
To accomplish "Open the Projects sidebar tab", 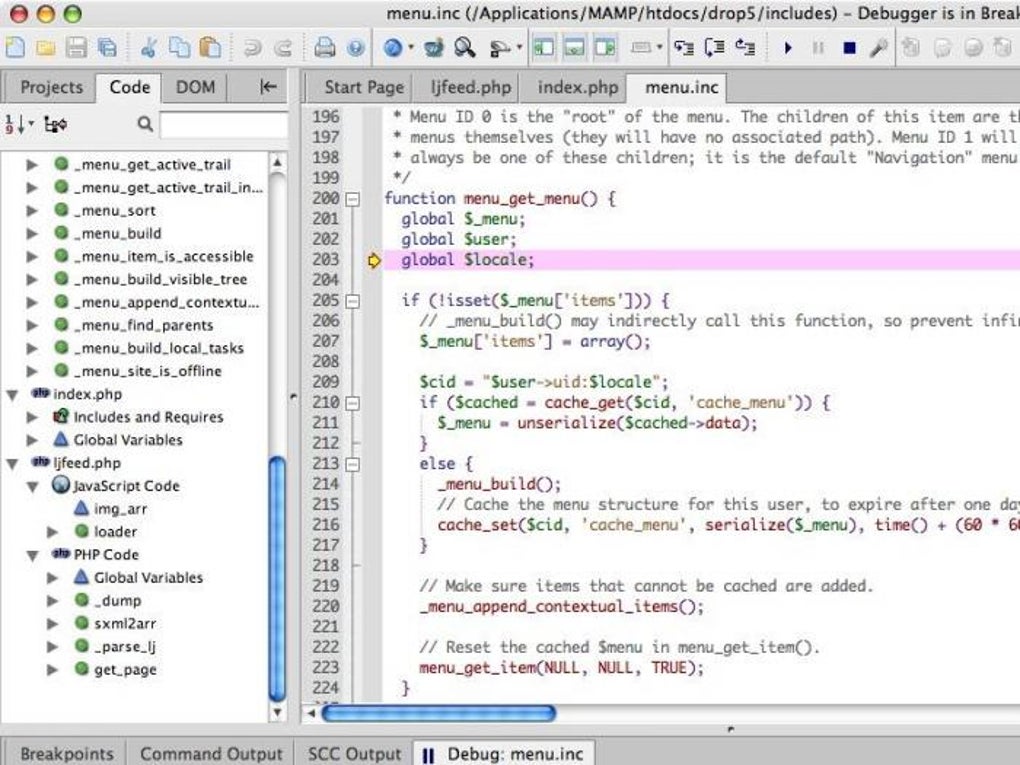I will click(51, 87).
